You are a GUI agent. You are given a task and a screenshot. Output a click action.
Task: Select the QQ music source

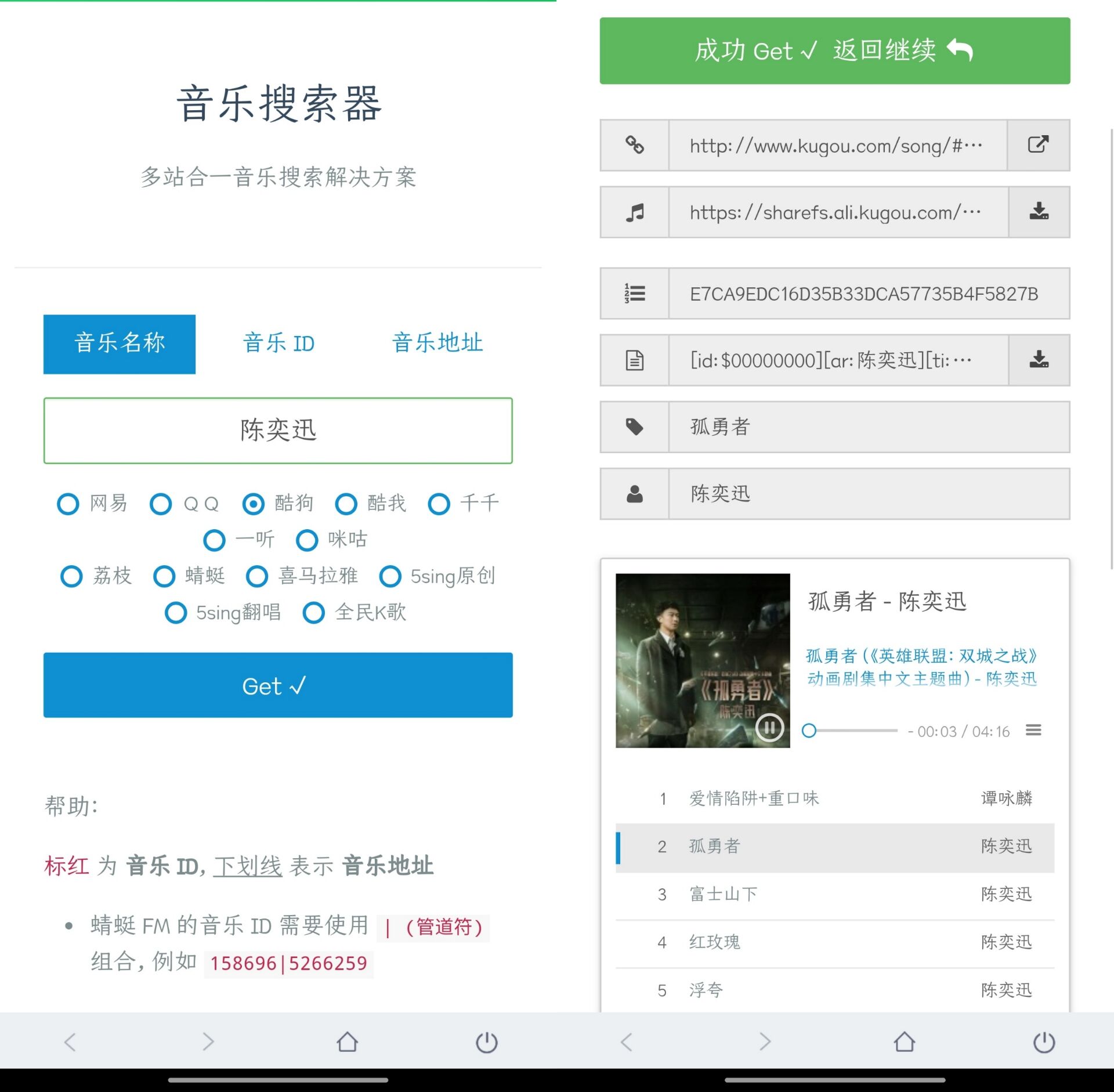pos(161,504)
